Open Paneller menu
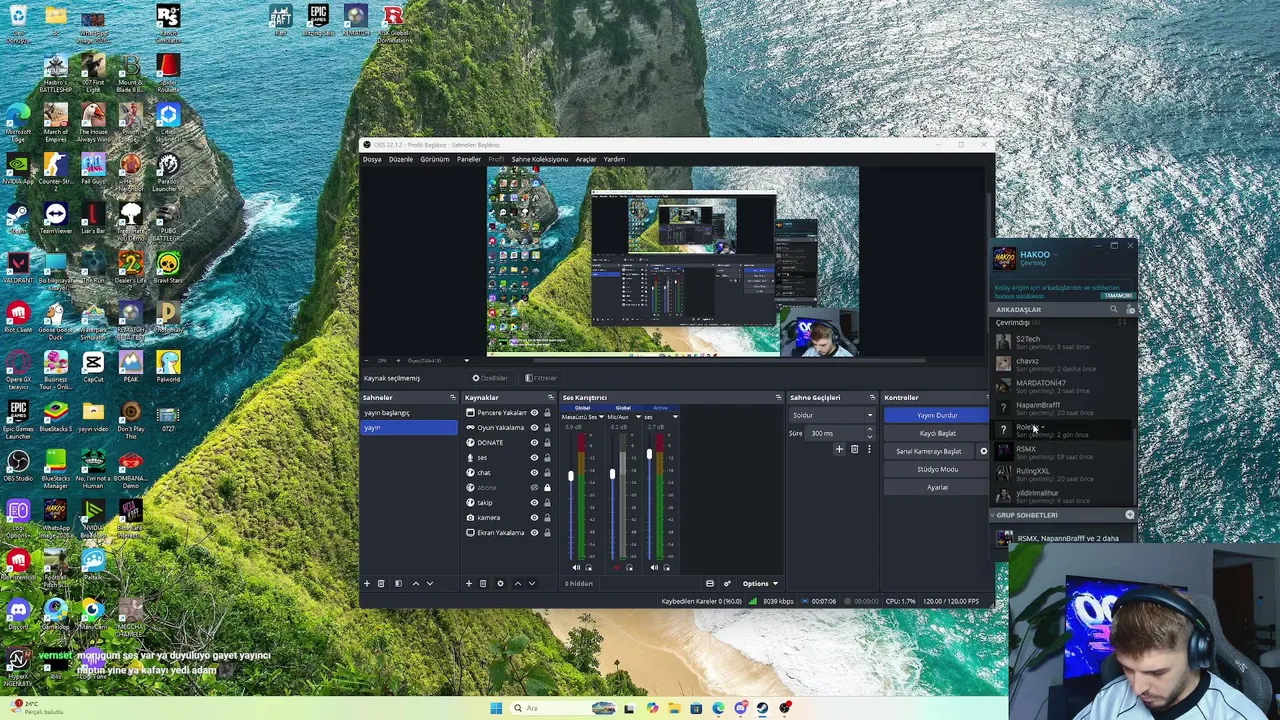The image size is (1280, 720). point(469,159)
